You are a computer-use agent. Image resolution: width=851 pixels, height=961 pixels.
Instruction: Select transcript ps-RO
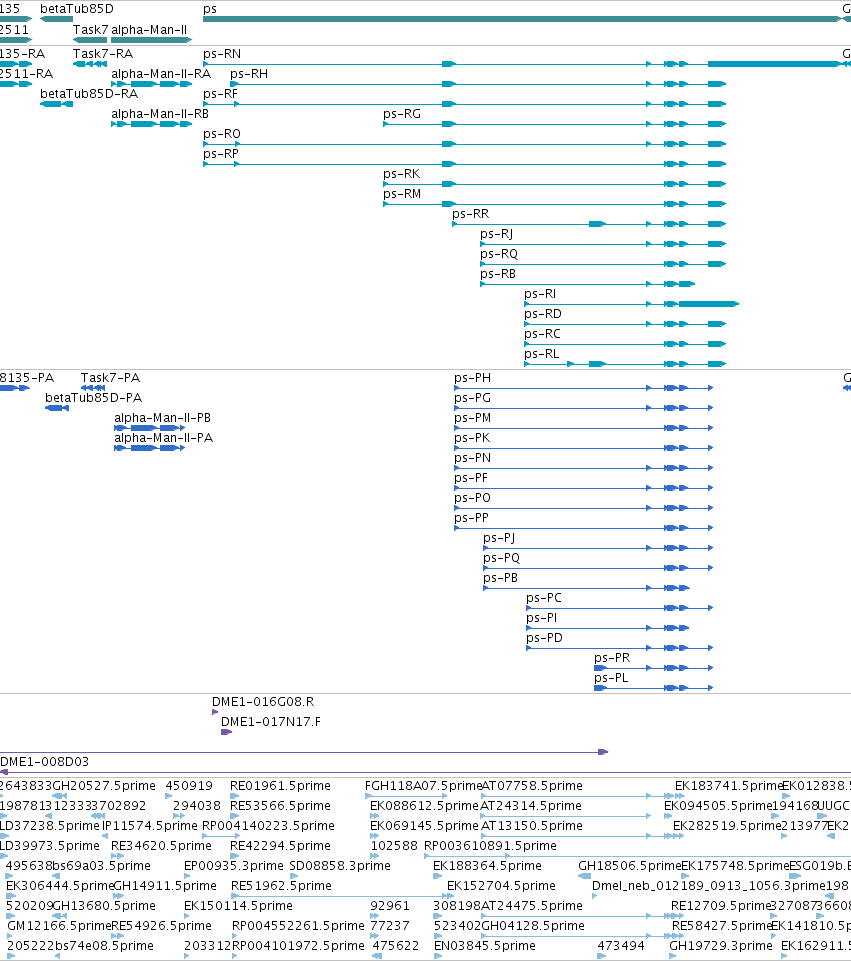click(x=464, y=144)
